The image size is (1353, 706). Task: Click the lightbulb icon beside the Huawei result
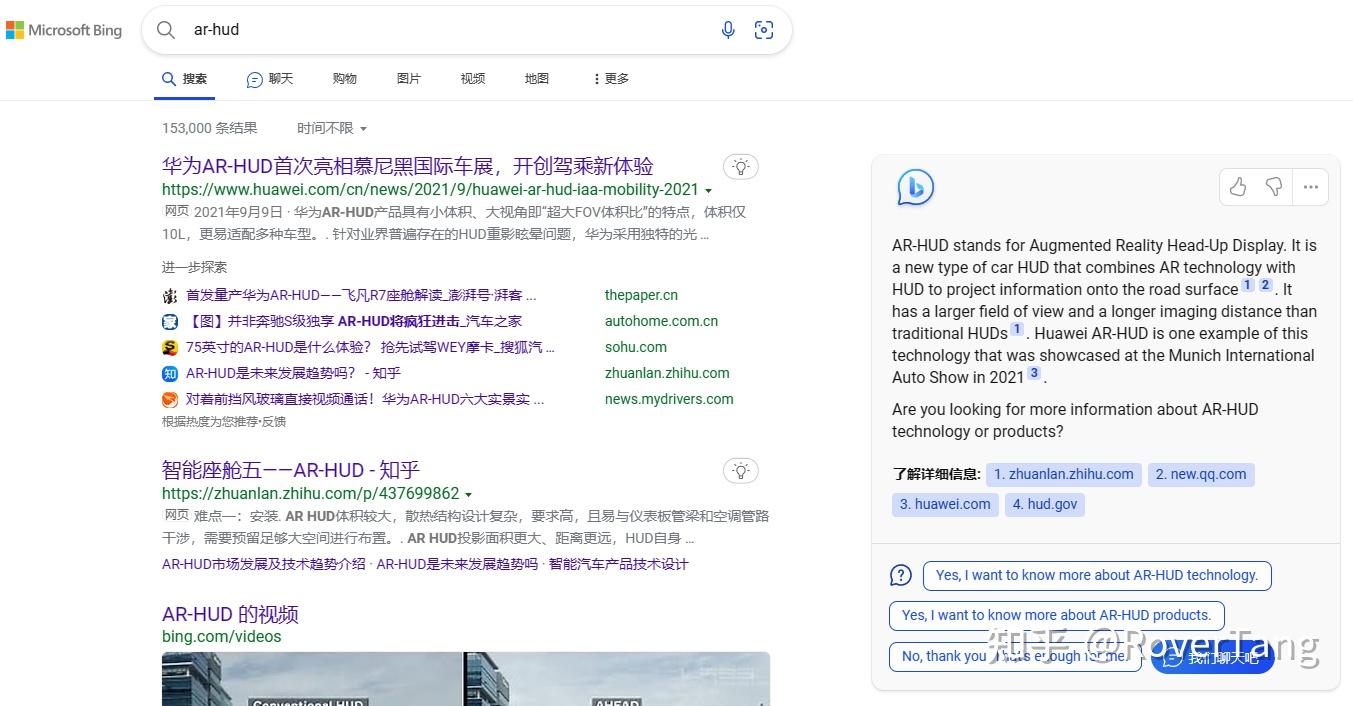740,166
